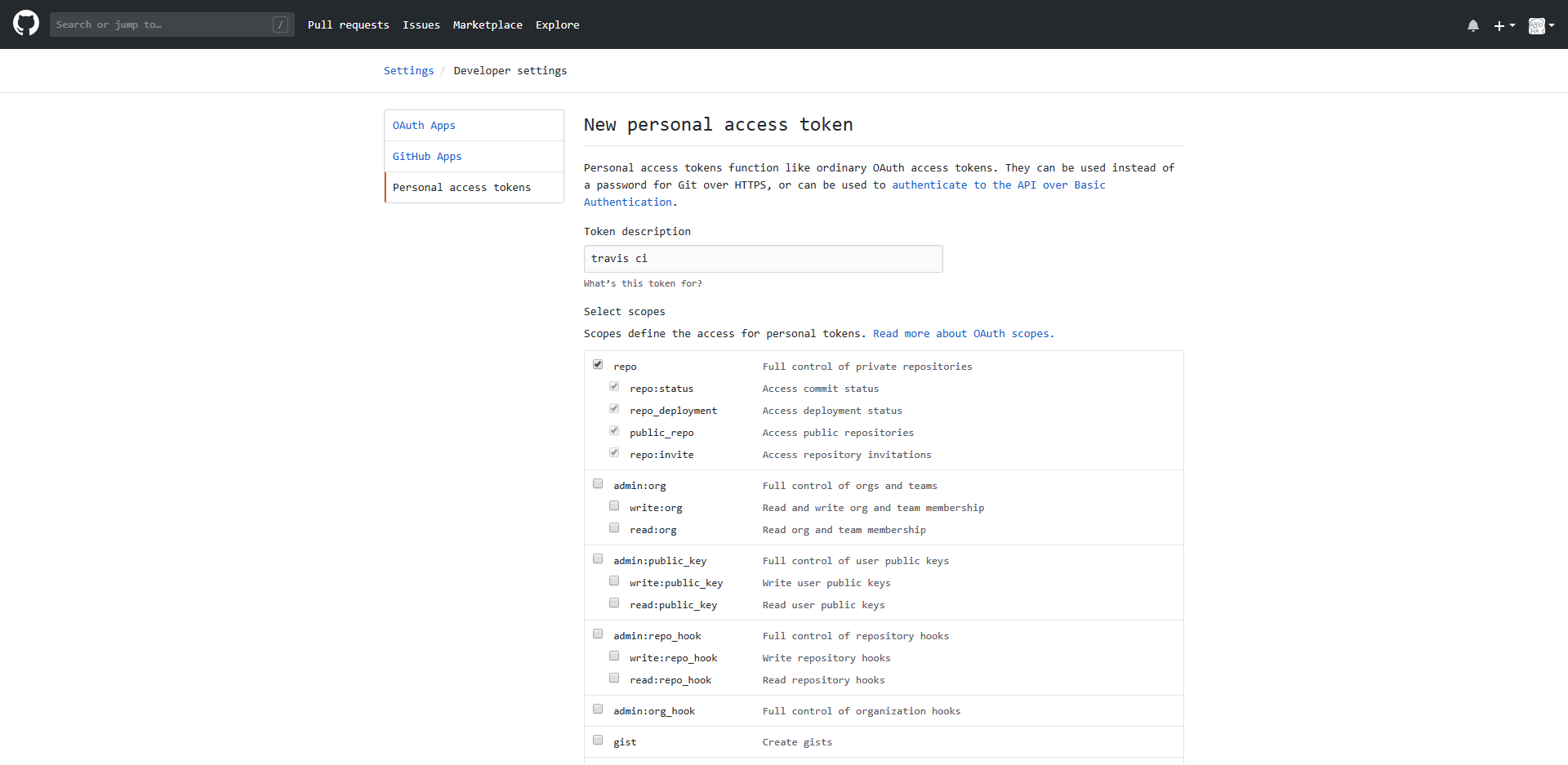This screenshot has width=1568, height=765.
Task: Click the Token description text field
Action: pyautogui.click(x=763, y=259)
